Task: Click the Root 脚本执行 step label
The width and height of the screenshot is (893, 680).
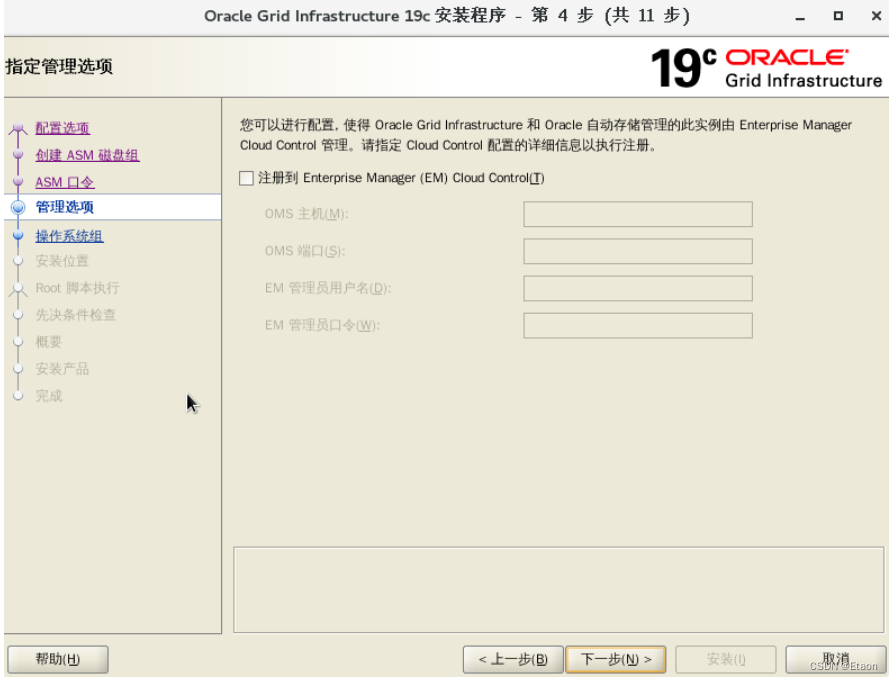Action: [x=77, y=288]
